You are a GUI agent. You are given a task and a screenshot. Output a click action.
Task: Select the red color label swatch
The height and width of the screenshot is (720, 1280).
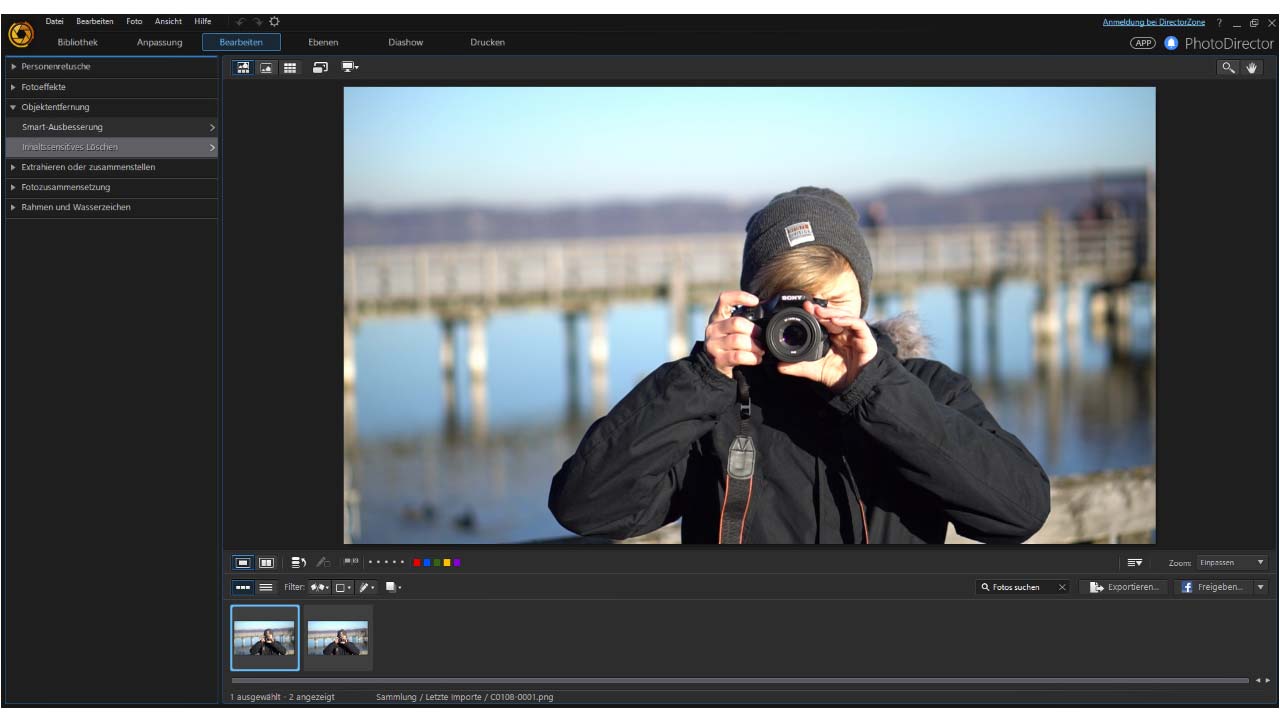point(417,563)
